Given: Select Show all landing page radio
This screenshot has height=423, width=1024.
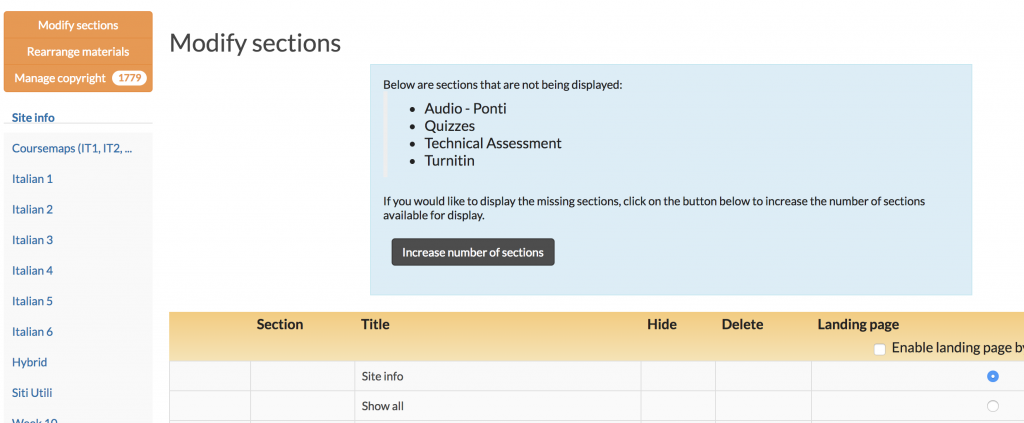Looking at the screenshot, I should tap(993, 406).
